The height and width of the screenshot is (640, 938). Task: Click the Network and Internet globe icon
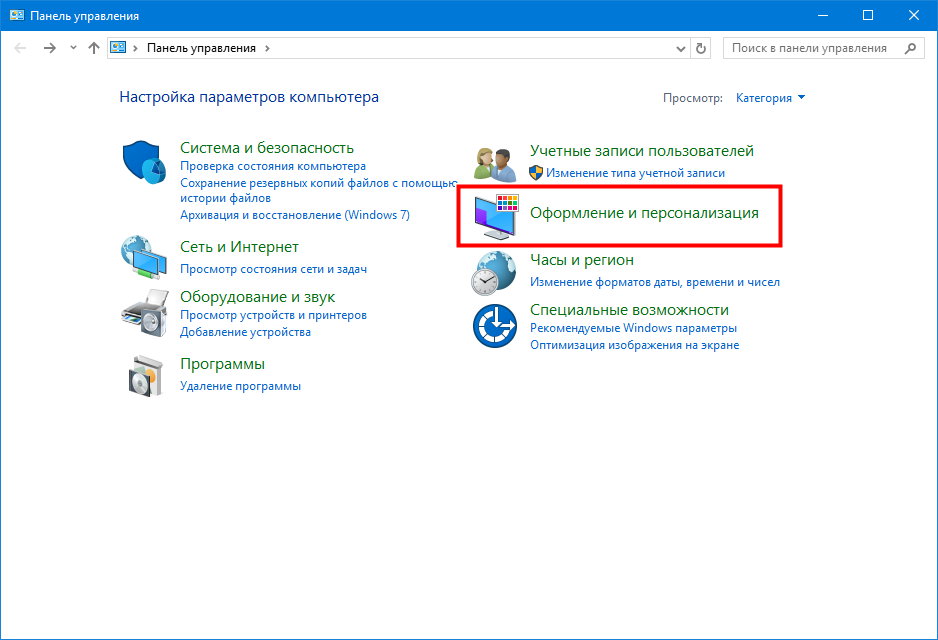(x=144, y=257)
